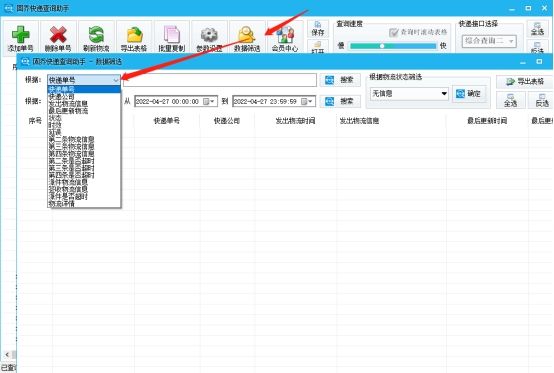Screen dimensions: 554x373
Task: Enable 查询时滚动表格 checkbox
Action: click(x=393, y=32)
